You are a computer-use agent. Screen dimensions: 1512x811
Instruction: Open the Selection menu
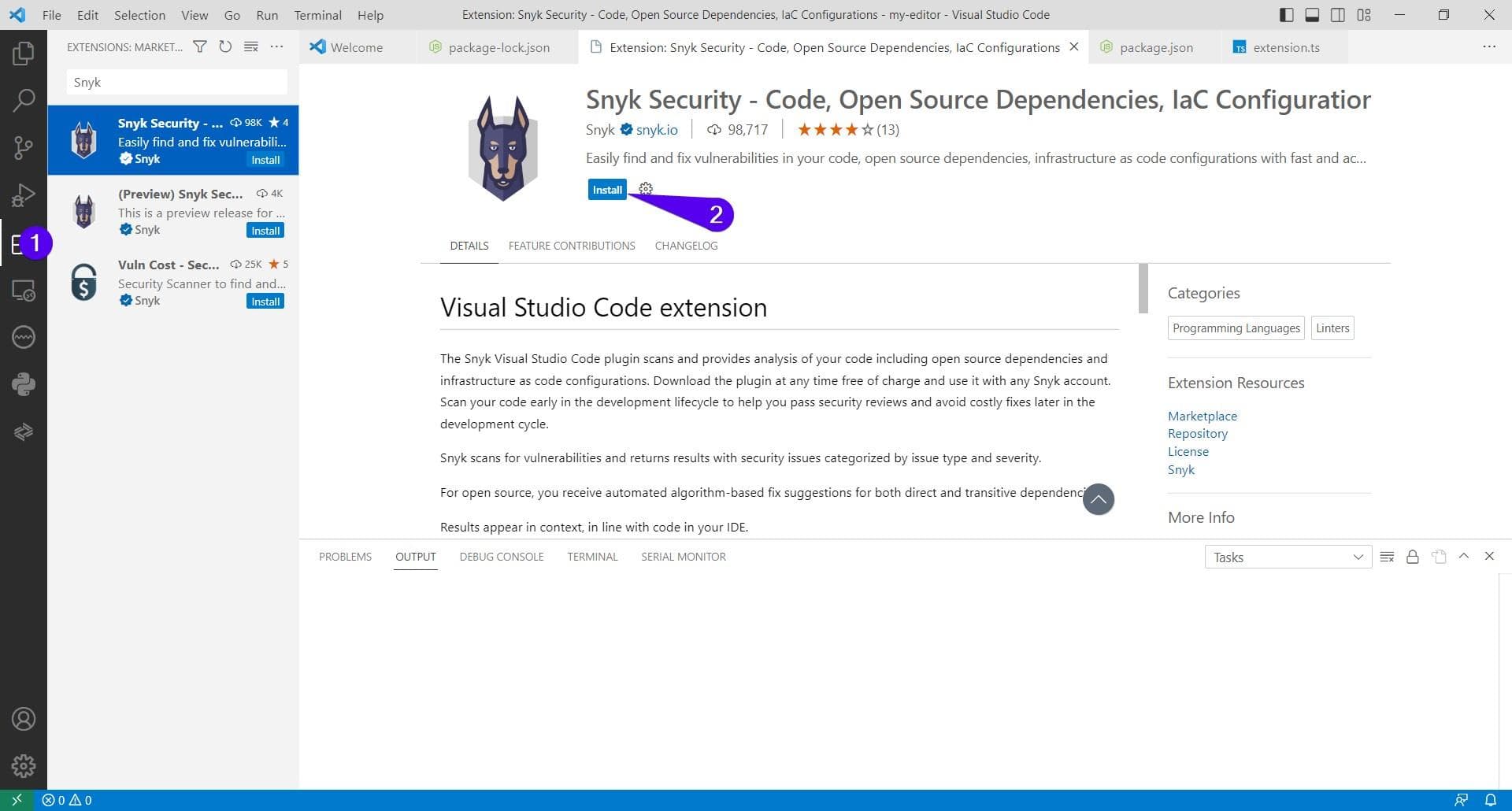click(139, 15)
